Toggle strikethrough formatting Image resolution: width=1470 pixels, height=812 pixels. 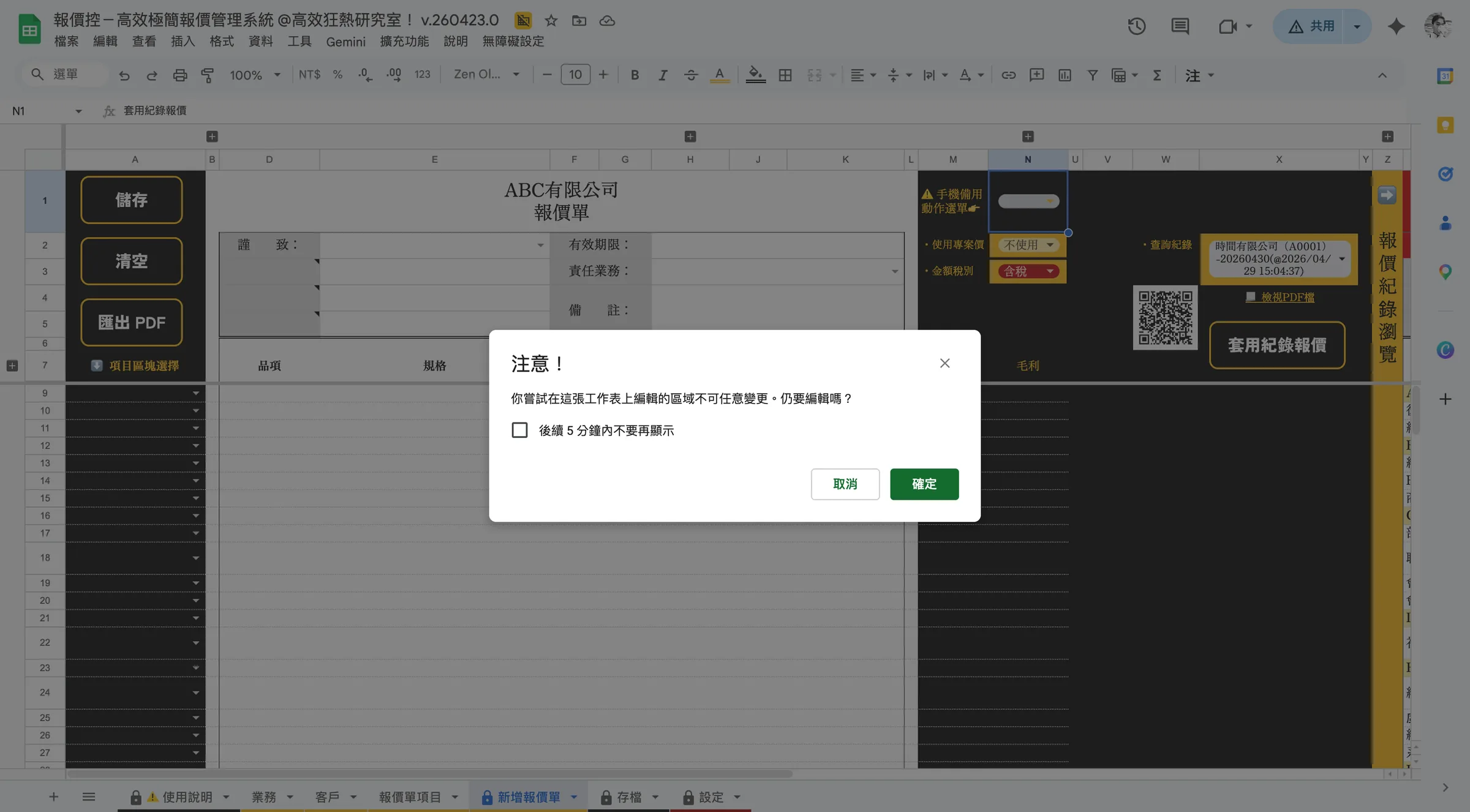click(691, 75)
